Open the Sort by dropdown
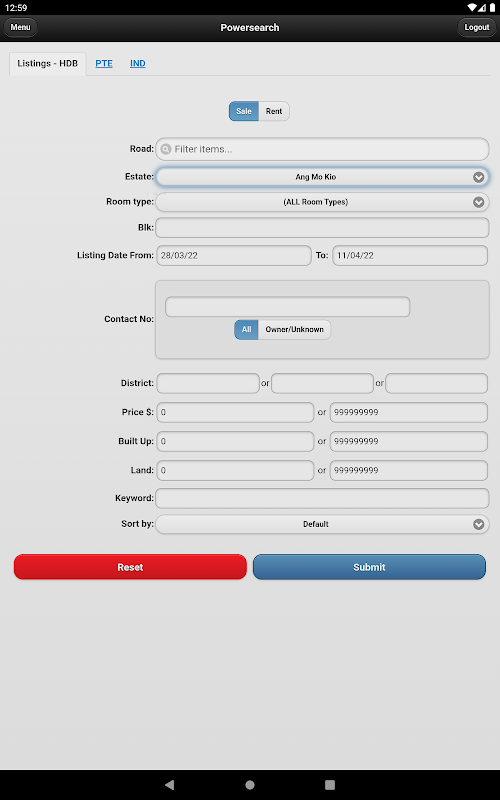This screenshot has height=800, width=500. coord(322,524)
